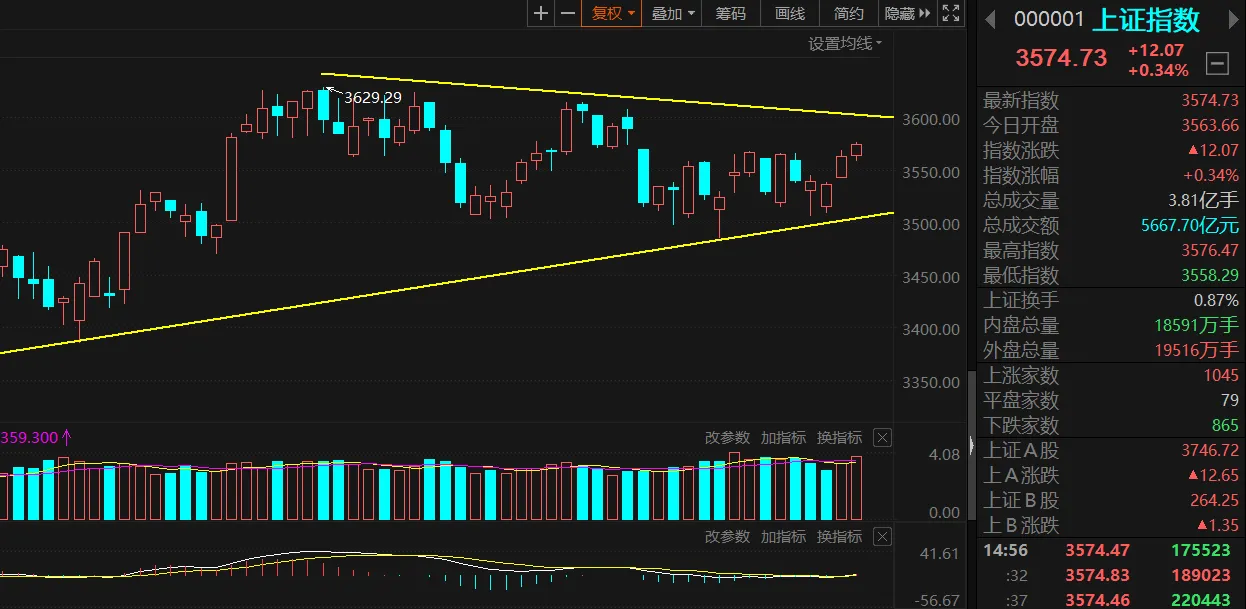Expand hidden tools via 隐藏 arrows
Image resolution: width=1246 pixels, height=609 pixels.
908,13
